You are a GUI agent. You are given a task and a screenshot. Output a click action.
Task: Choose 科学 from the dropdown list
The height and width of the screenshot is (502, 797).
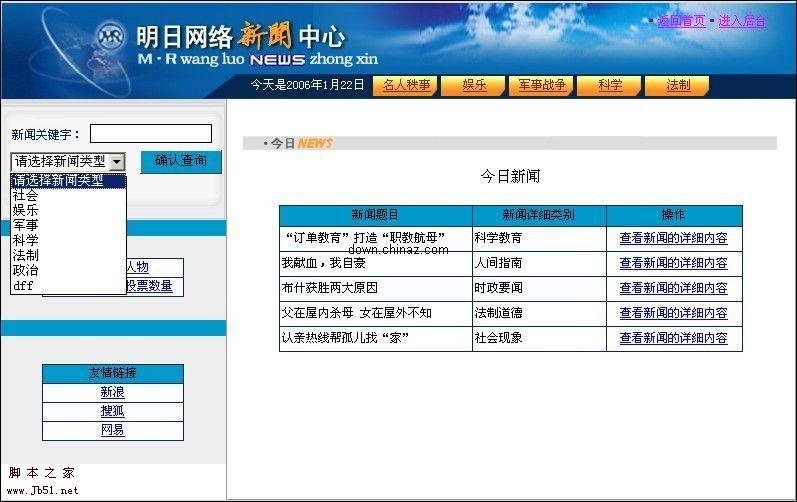tap(68, 240)
